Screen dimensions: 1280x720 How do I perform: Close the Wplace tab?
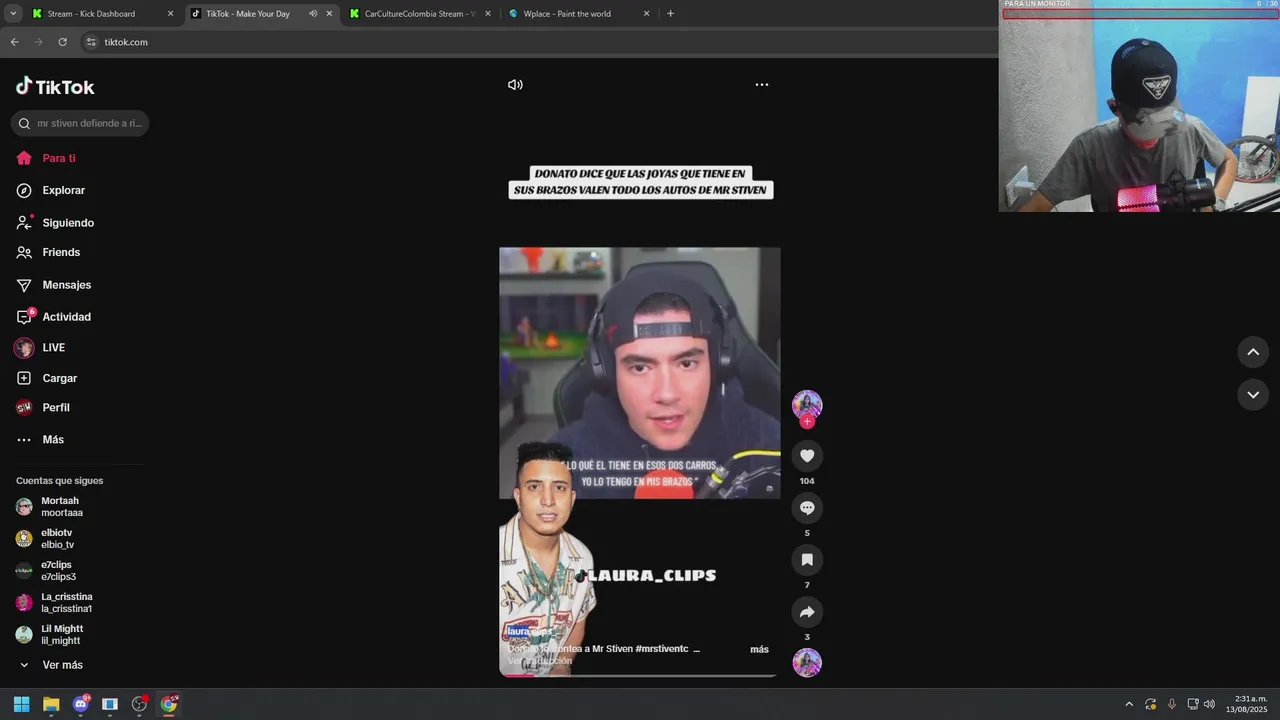(x=646, y=14)
